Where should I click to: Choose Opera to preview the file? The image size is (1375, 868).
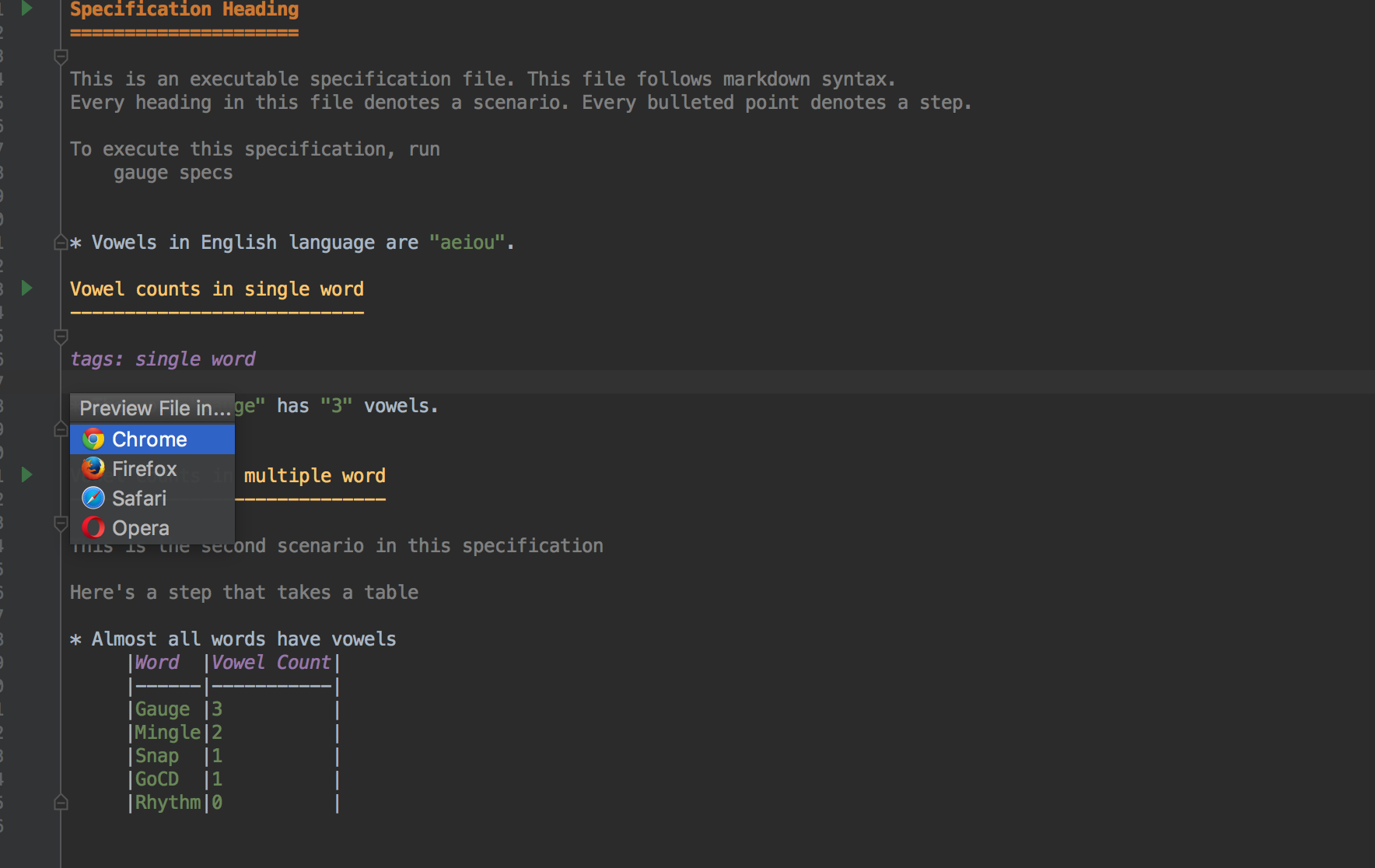point(152,528)
